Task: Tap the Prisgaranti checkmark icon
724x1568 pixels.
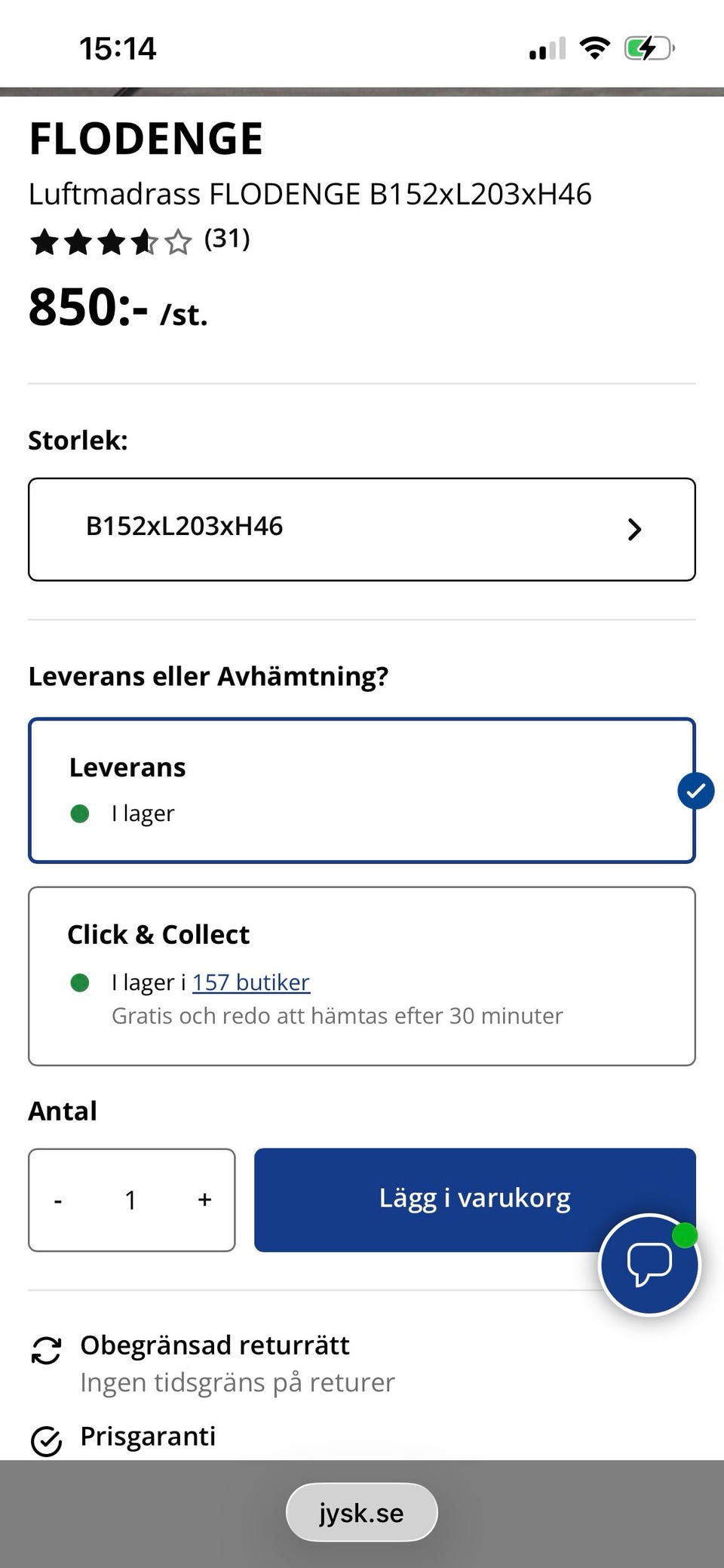Action: pos(46,1441)
